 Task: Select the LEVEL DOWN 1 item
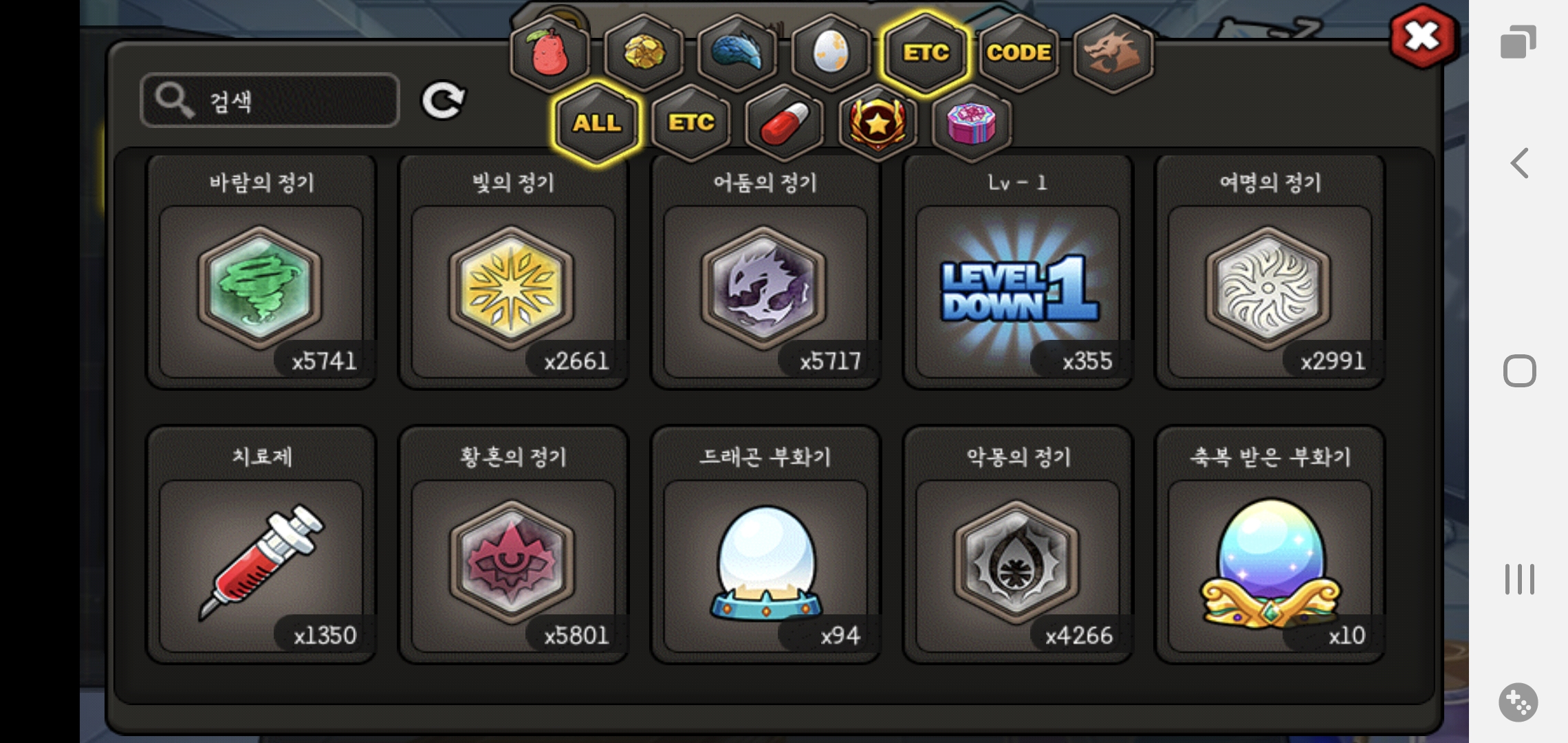point(1018,272)
